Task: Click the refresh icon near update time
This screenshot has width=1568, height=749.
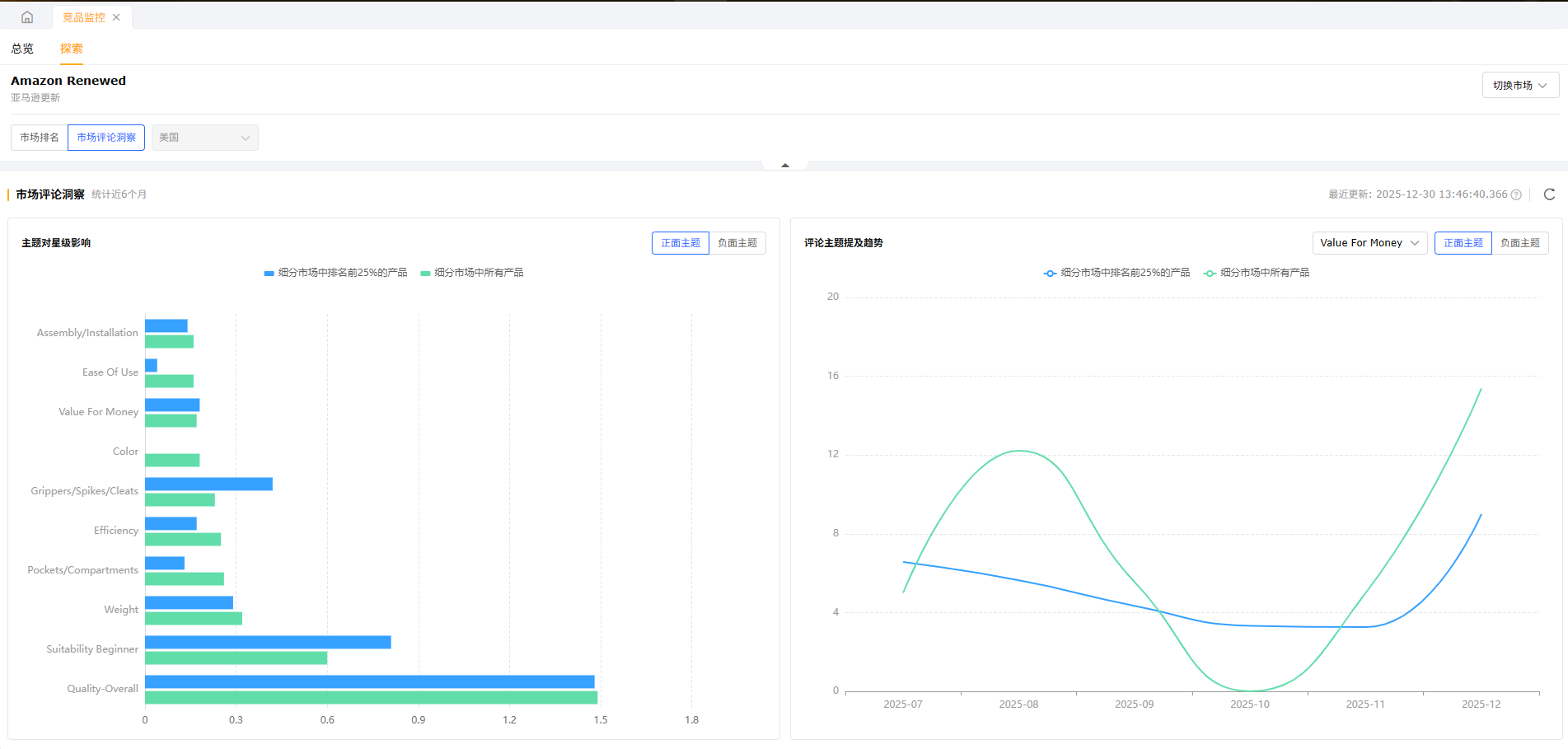Action: (x=1549, y=194)
